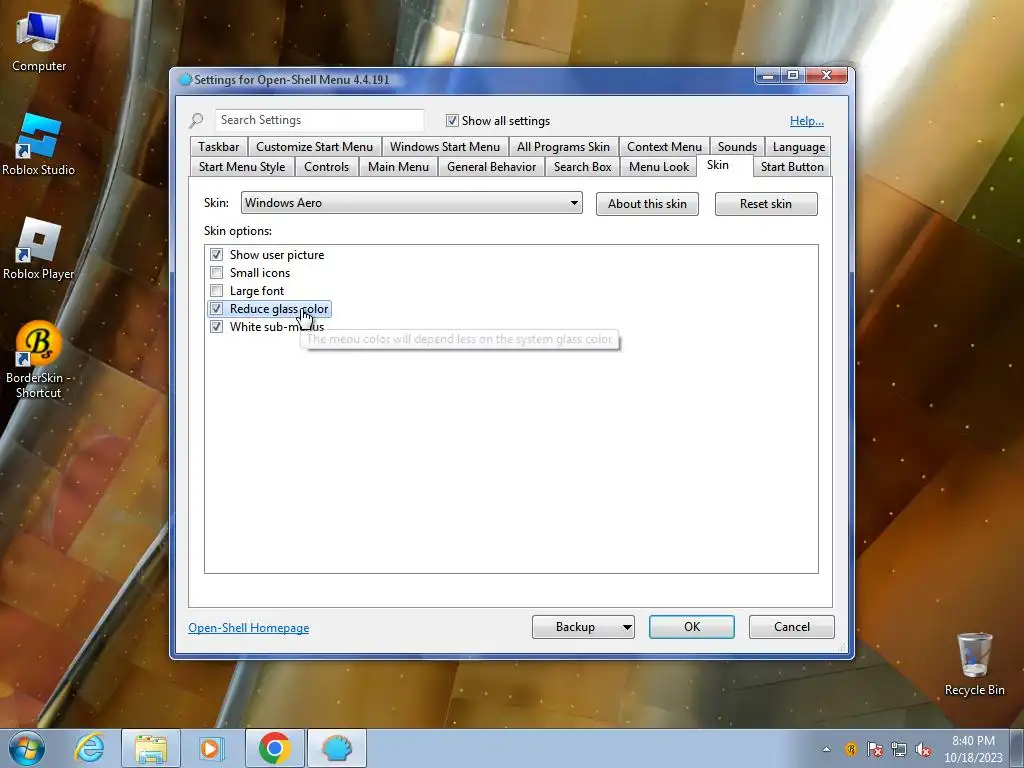
Task: Open the Language tab
Action: [x=799, y=147]
